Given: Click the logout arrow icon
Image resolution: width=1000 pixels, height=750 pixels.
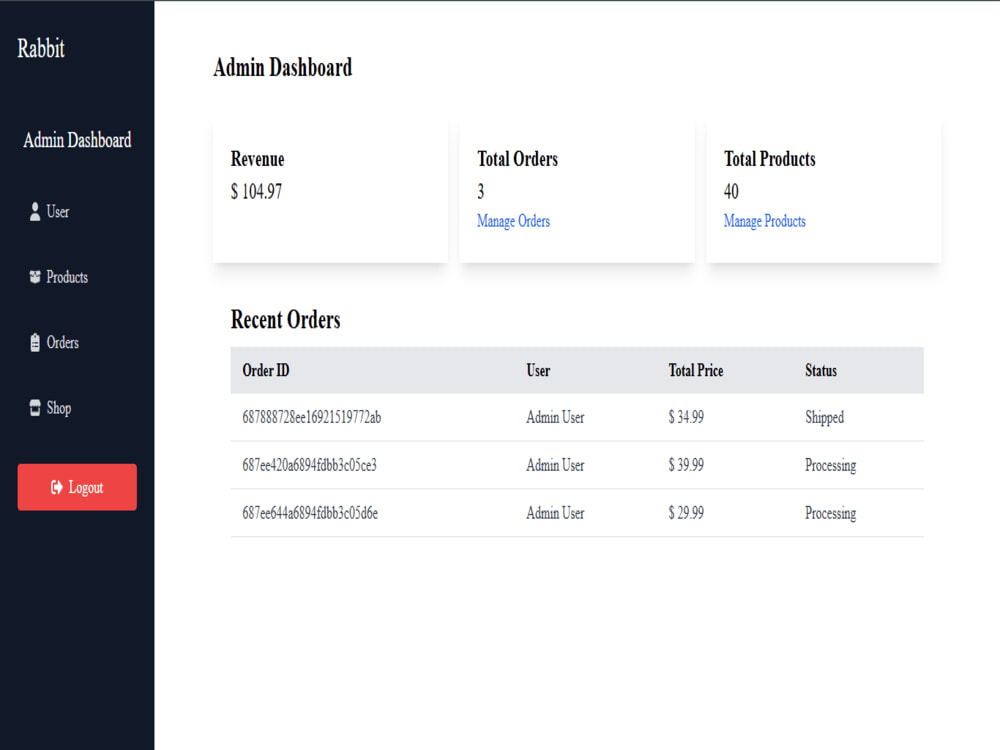Looking at the screenshot, I should pyautogui.click(x=57, y=487).
